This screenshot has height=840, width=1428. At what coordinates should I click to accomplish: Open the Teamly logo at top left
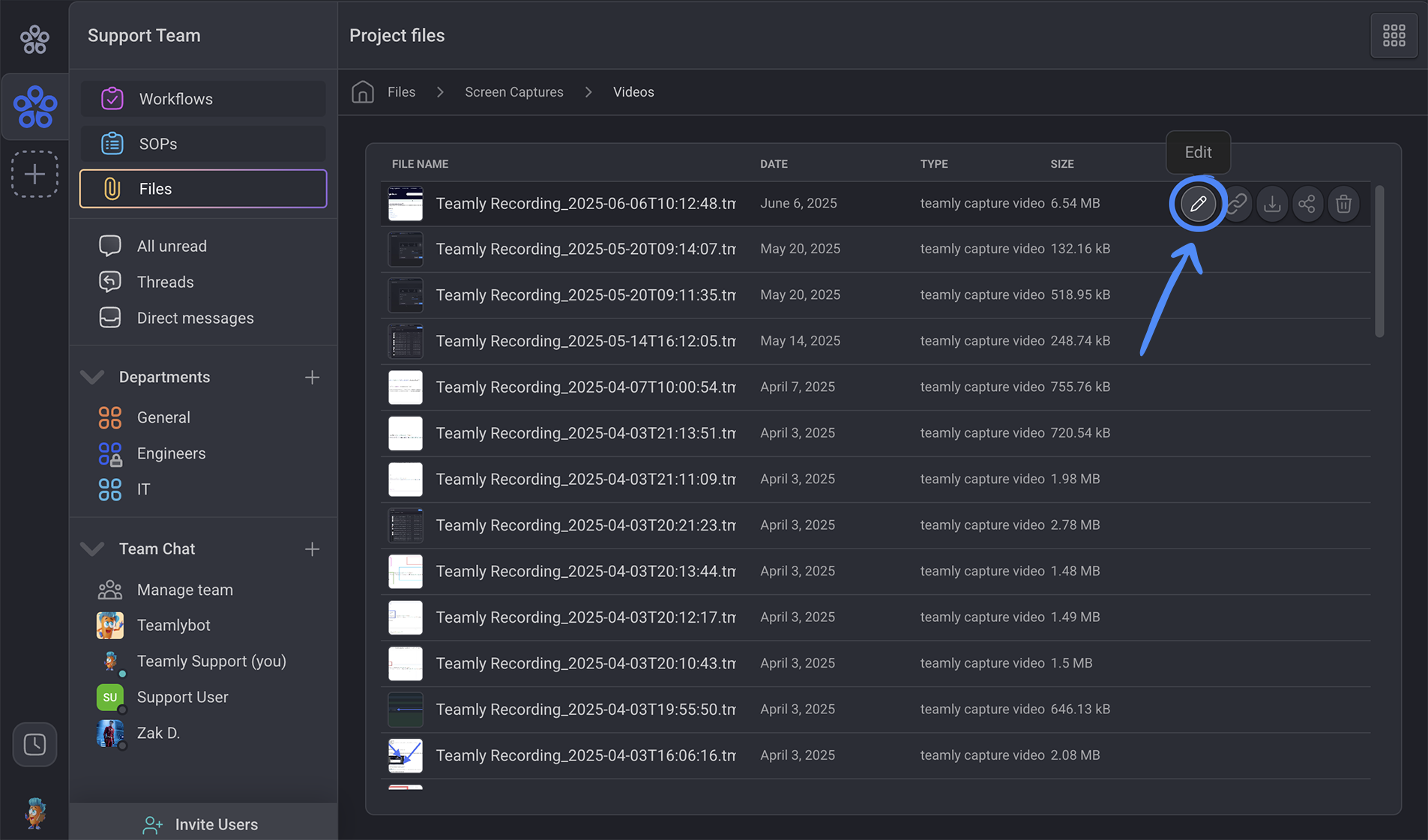[x=34, y=39]
